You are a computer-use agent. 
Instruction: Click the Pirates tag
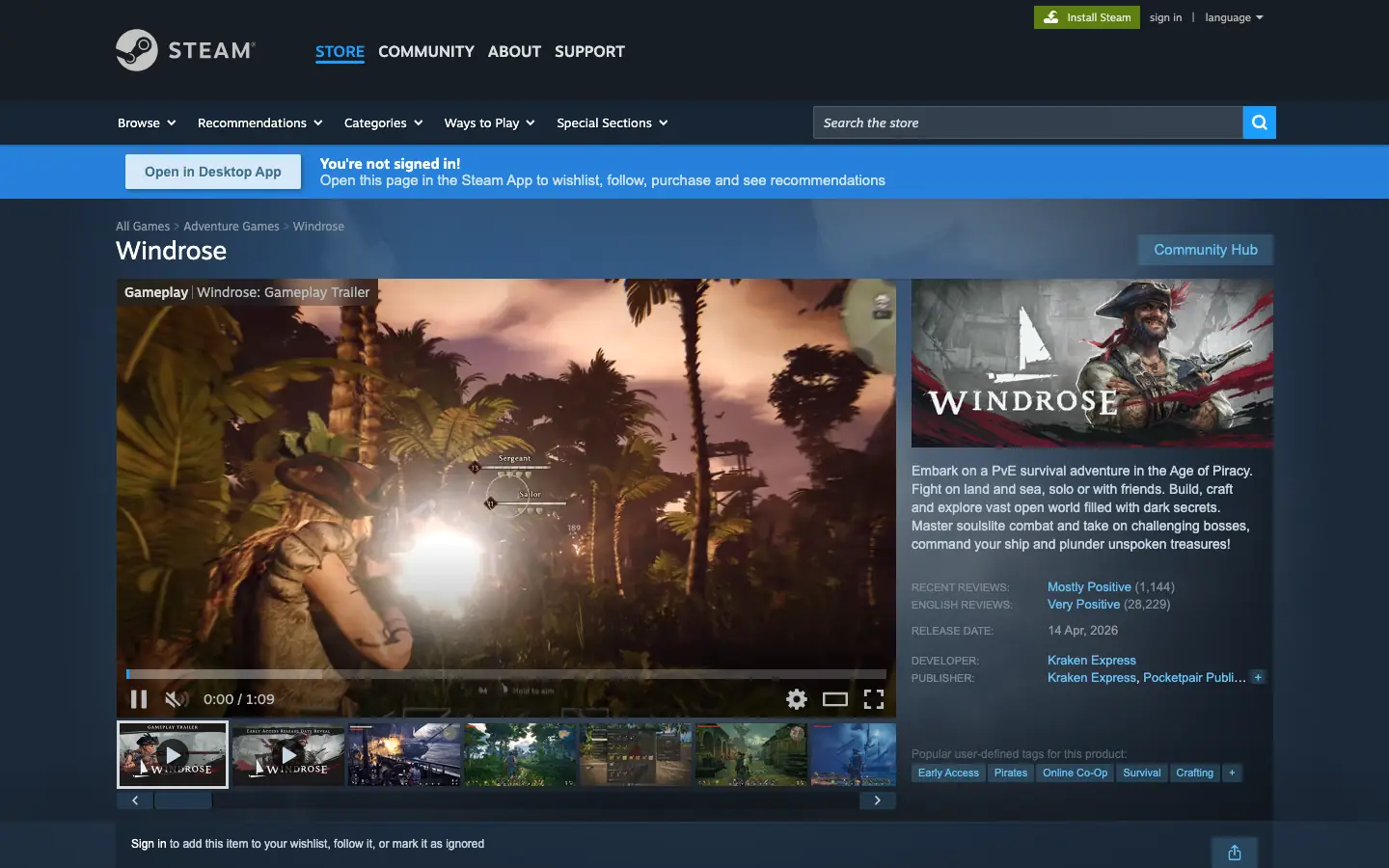point(1011,773)
